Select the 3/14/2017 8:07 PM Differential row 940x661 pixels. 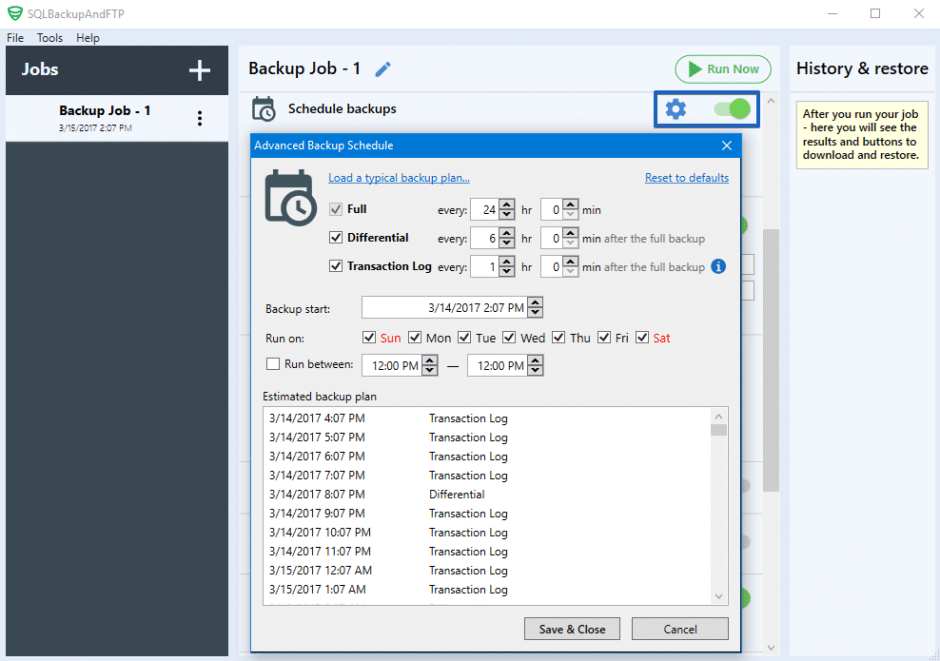point(487,494)
